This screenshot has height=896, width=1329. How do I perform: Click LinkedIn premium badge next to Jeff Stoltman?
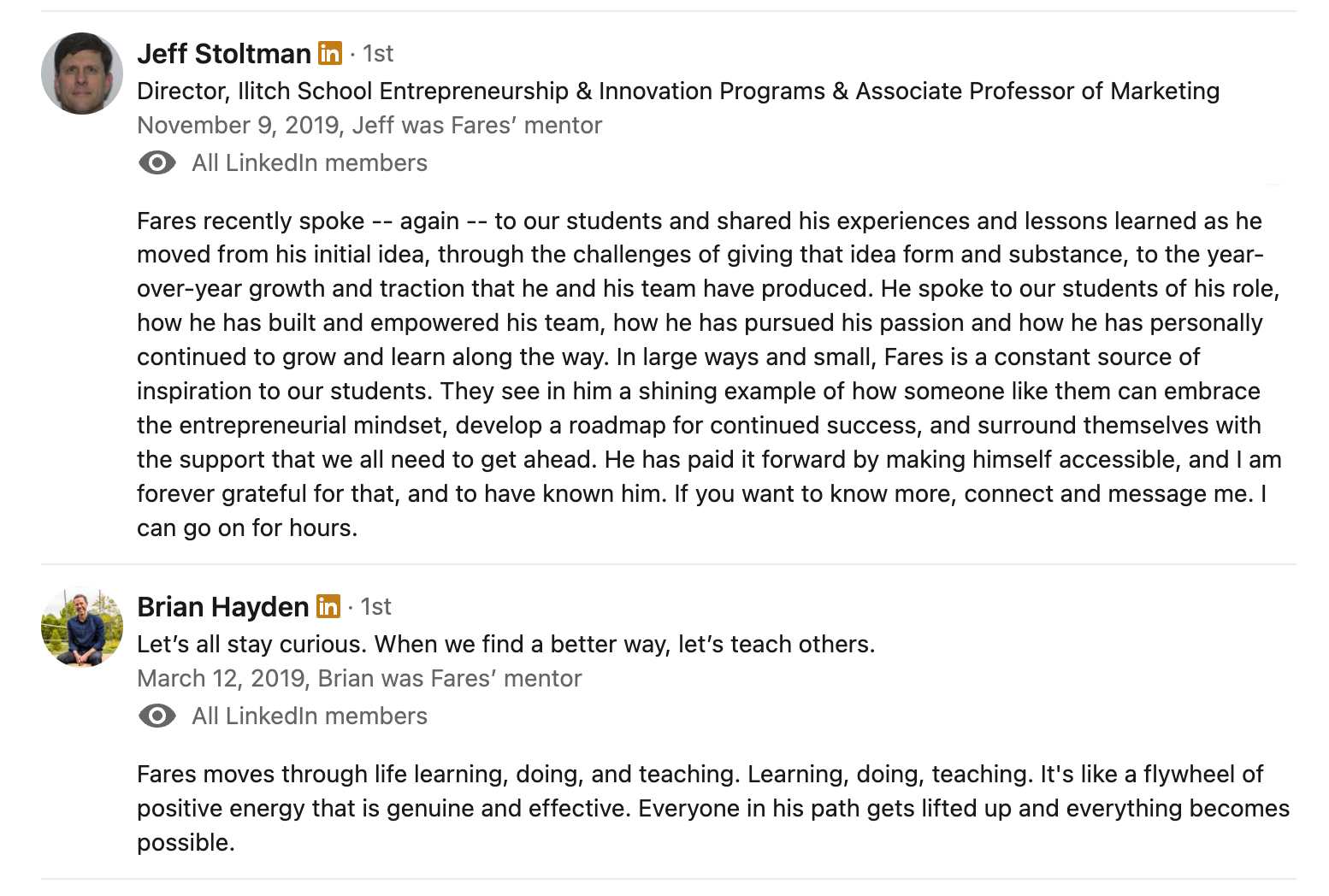[330, 53]
